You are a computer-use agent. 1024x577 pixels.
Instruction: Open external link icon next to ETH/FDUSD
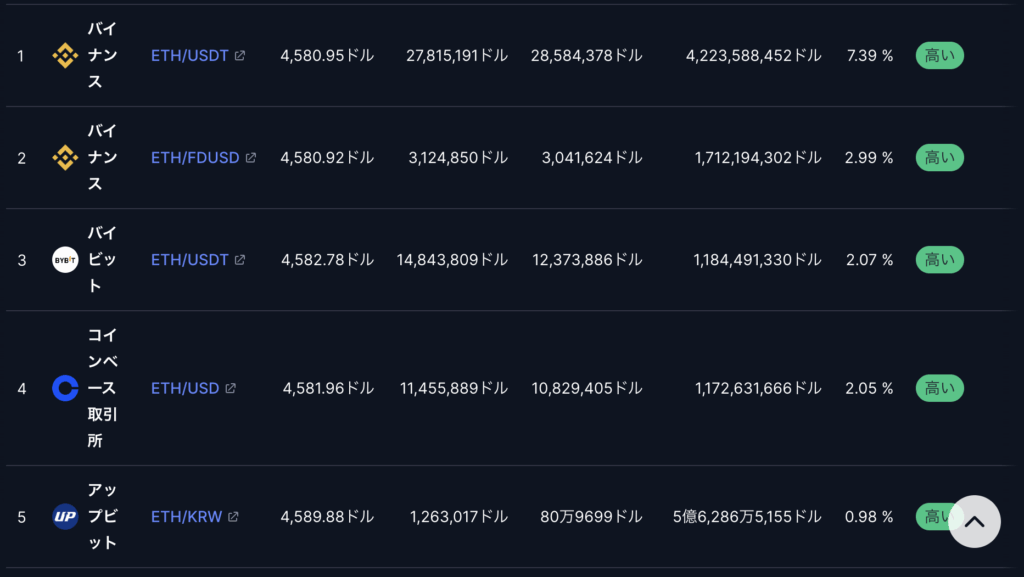pos(251,157)
